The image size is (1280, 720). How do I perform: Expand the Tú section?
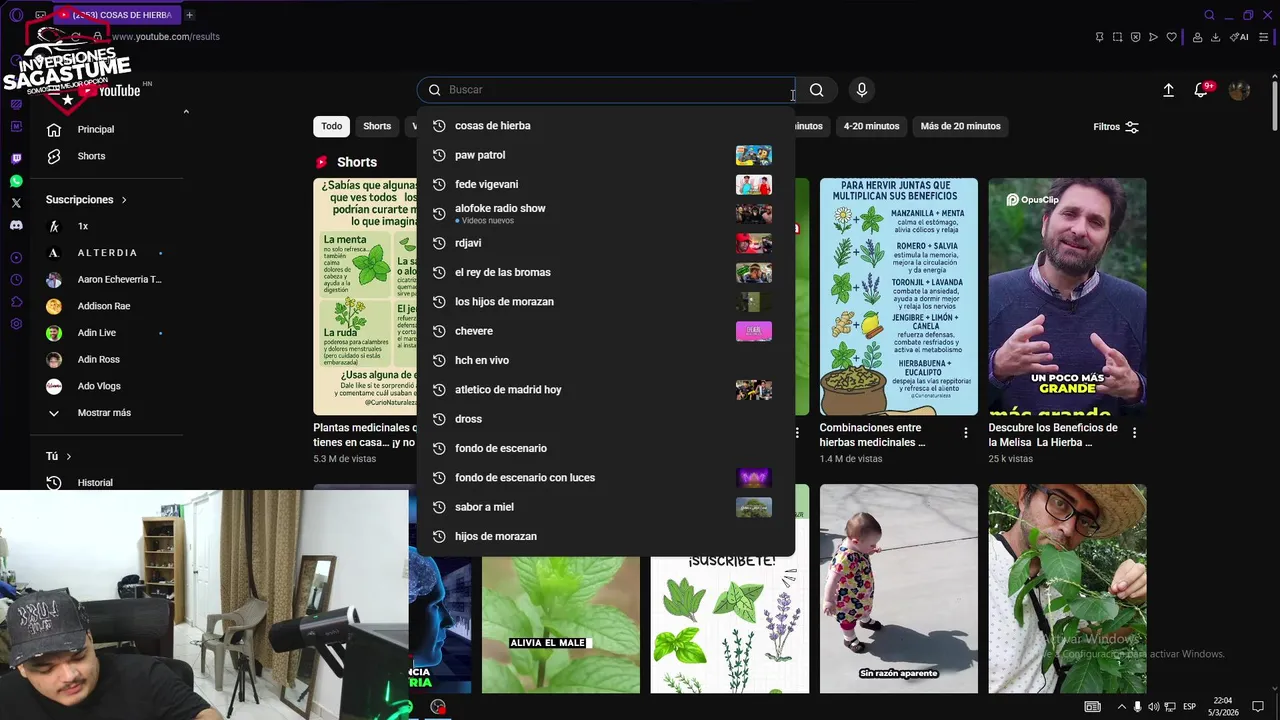click(x=58, y=456)
